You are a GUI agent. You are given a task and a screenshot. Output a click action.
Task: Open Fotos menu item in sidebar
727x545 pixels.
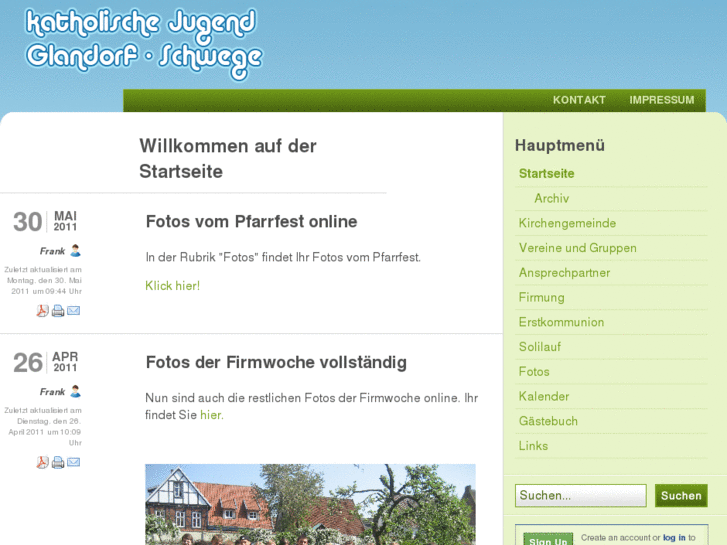pos(534,372)
